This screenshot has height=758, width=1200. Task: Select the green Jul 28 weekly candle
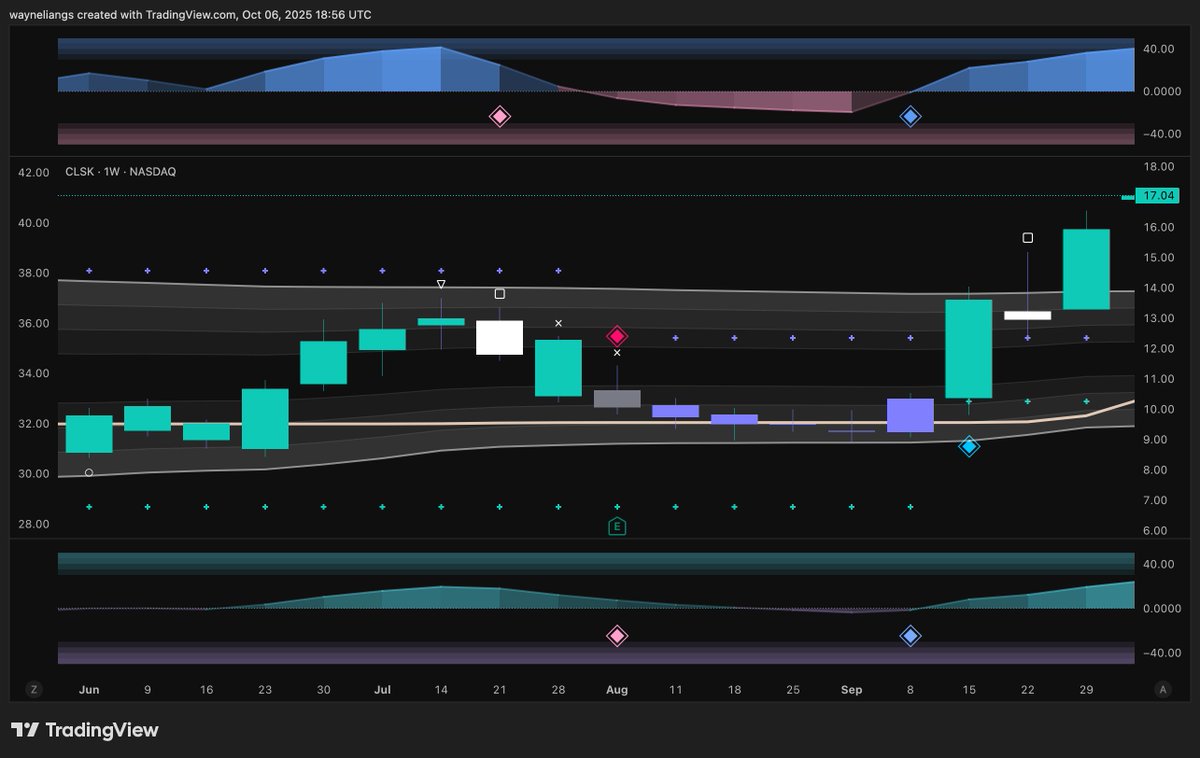558,368
